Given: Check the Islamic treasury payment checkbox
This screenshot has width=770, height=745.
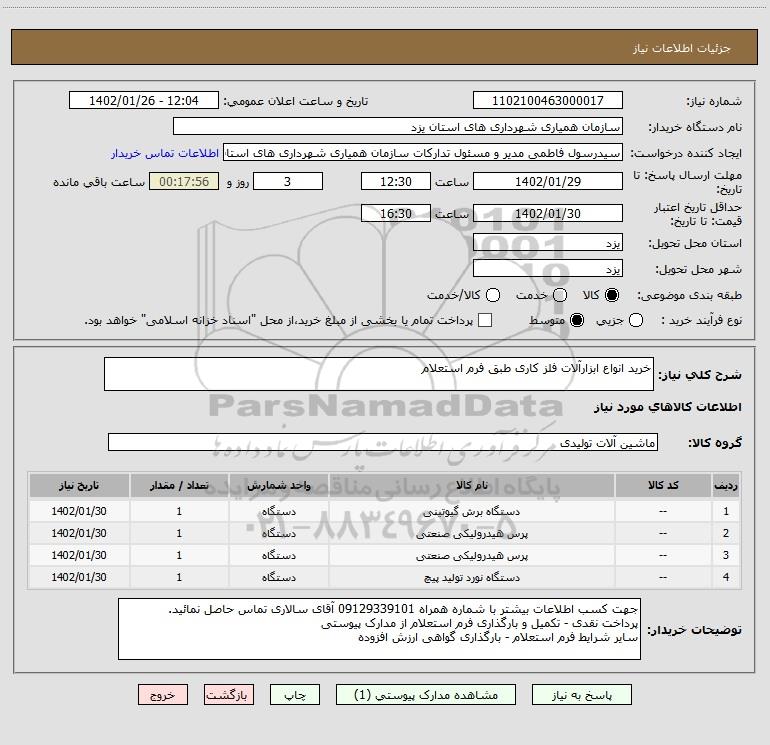Looking at the screenshot, I should click(x=485, y=320).
